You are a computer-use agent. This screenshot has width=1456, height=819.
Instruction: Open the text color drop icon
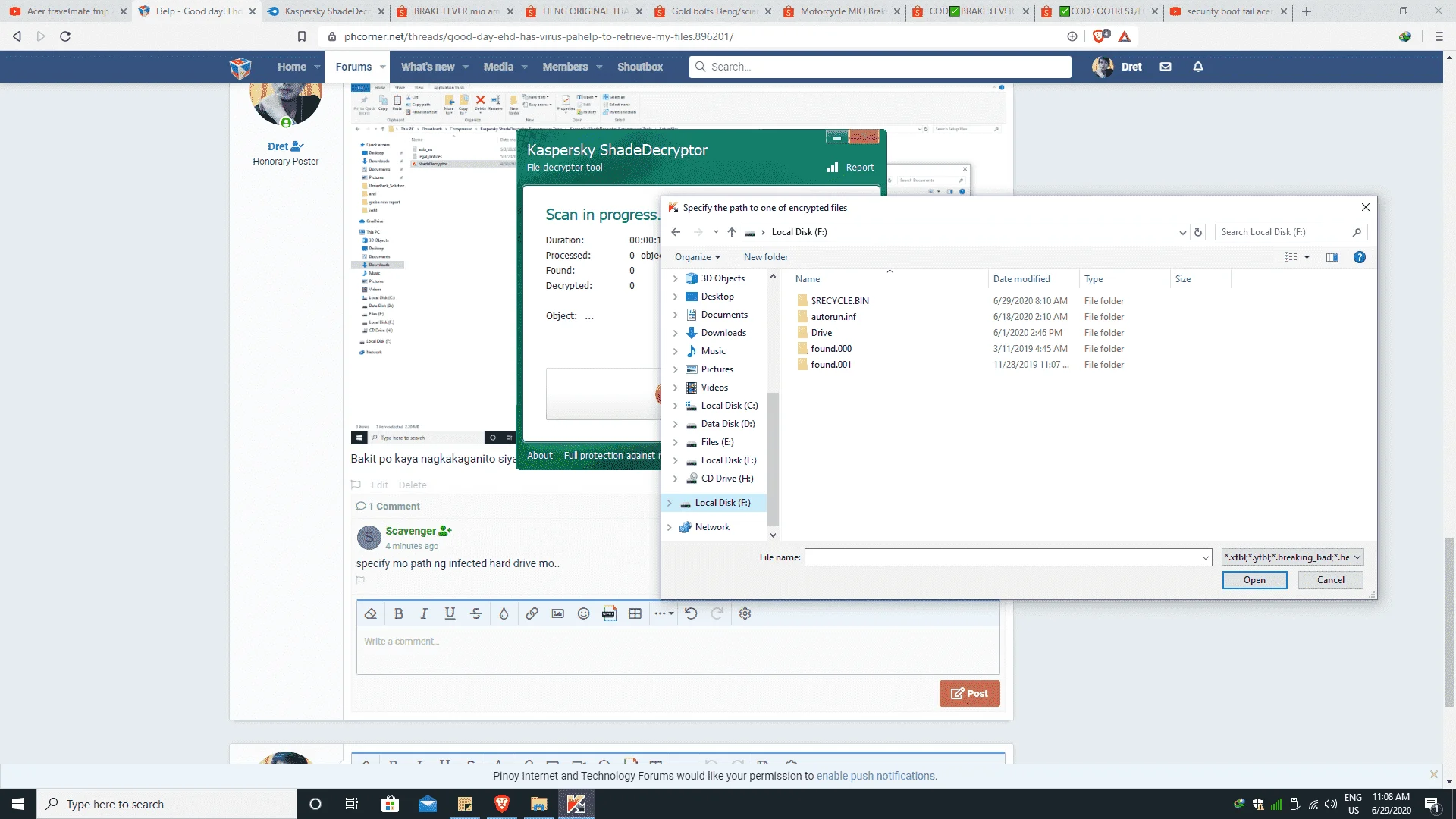[504, 613]
